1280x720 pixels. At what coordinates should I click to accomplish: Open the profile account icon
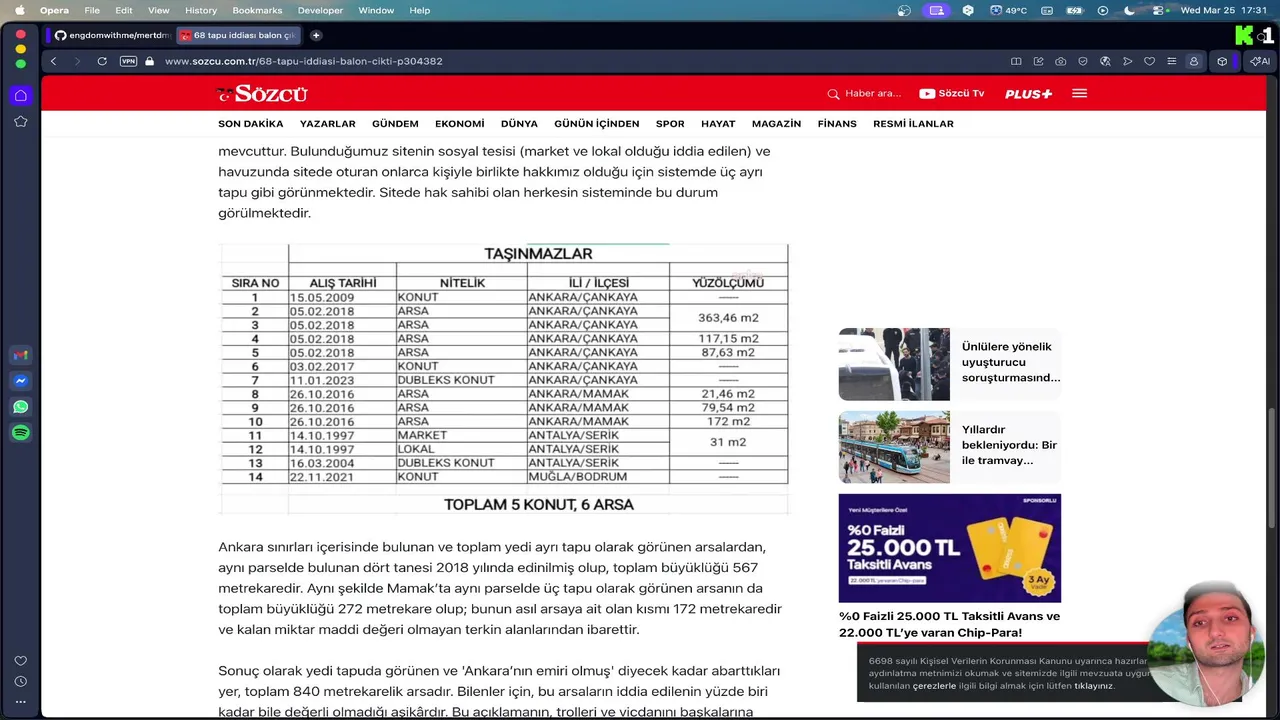click(x=1193, y=61)
